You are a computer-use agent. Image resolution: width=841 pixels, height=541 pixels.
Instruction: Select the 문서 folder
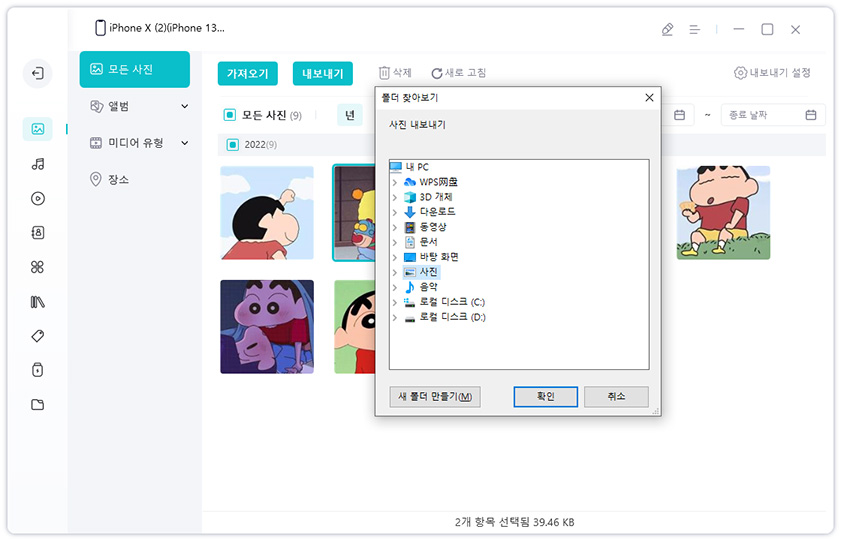[421, 242]
